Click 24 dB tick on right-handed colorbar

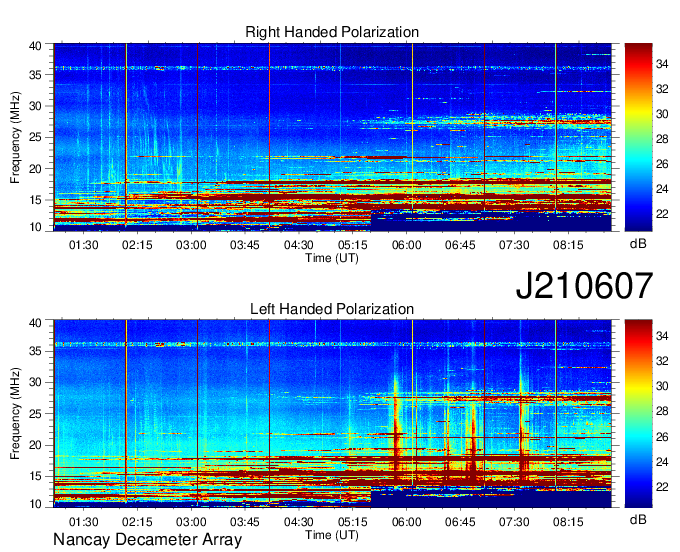662,189
